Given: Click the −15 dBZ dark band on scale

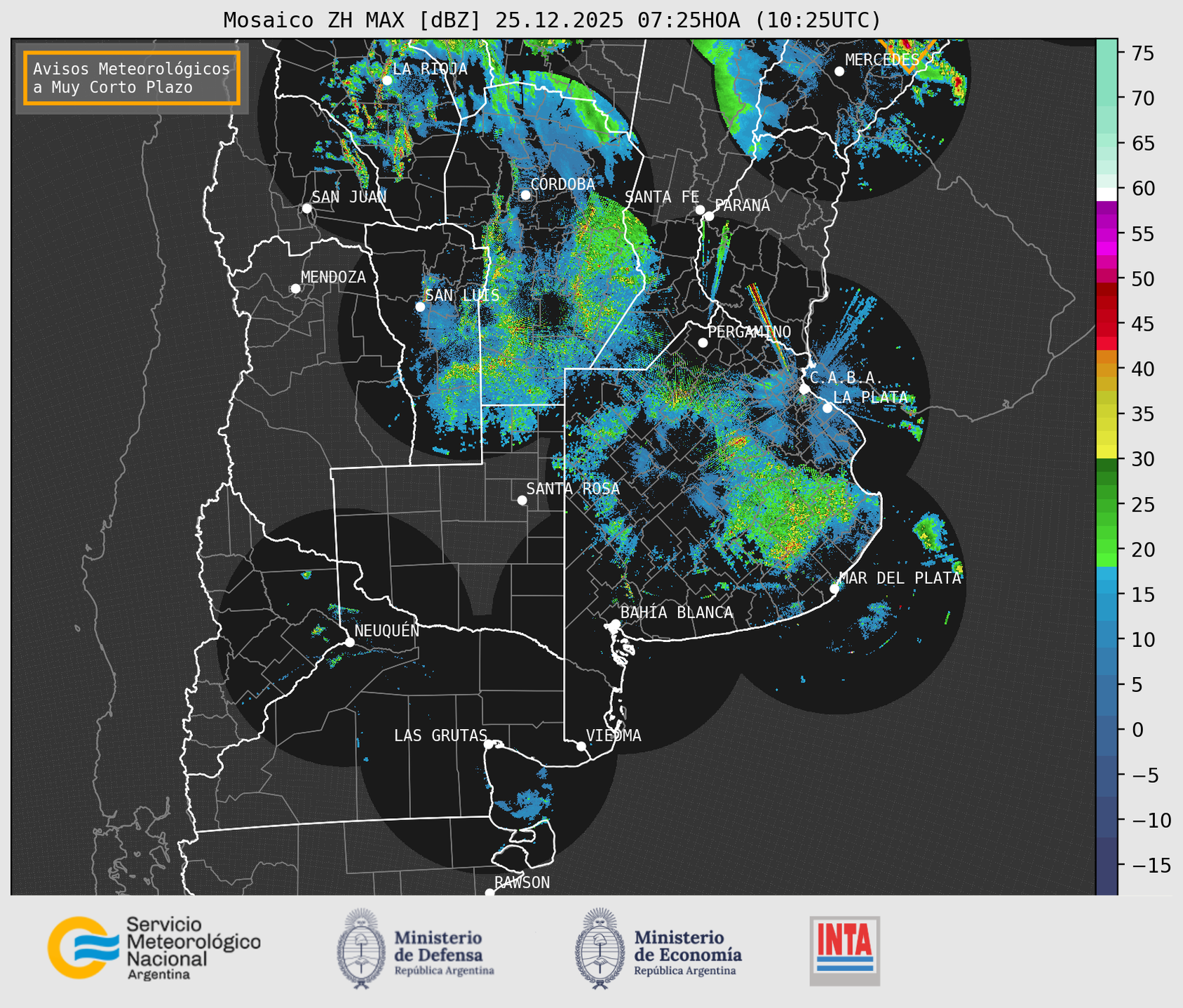Looking at the screenshot, I should click(1107, 865).
